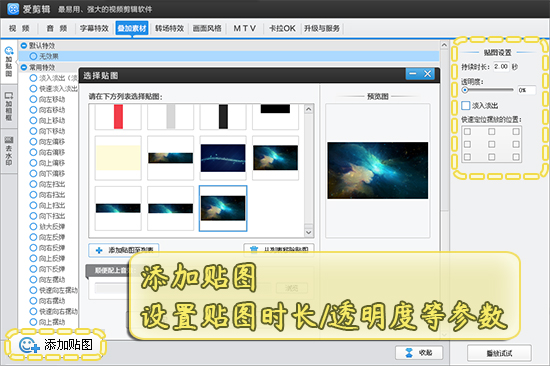
Task: Switch to the 字幕特效 tab
Action: pyautogui.click(x=94, y=28)
